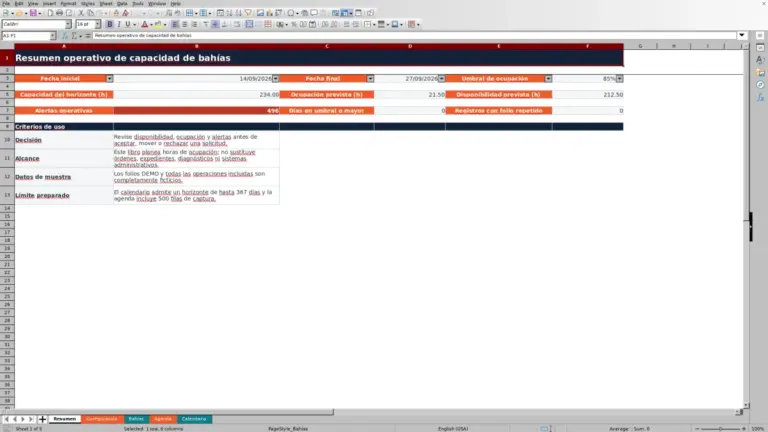Viewport: 768px width, 432px height.
Task: Align text left using the toolbar icon
Action: click(x=175, y=24)
